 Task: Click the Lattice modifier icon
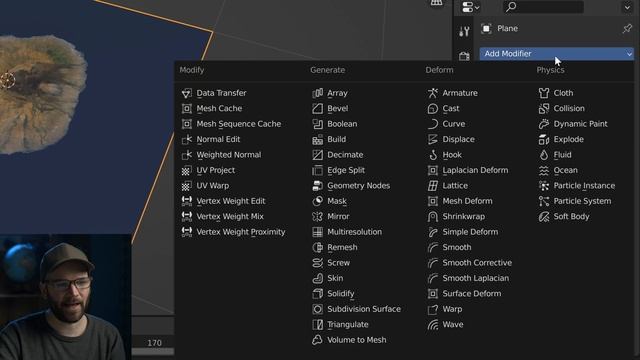[433, 186]
